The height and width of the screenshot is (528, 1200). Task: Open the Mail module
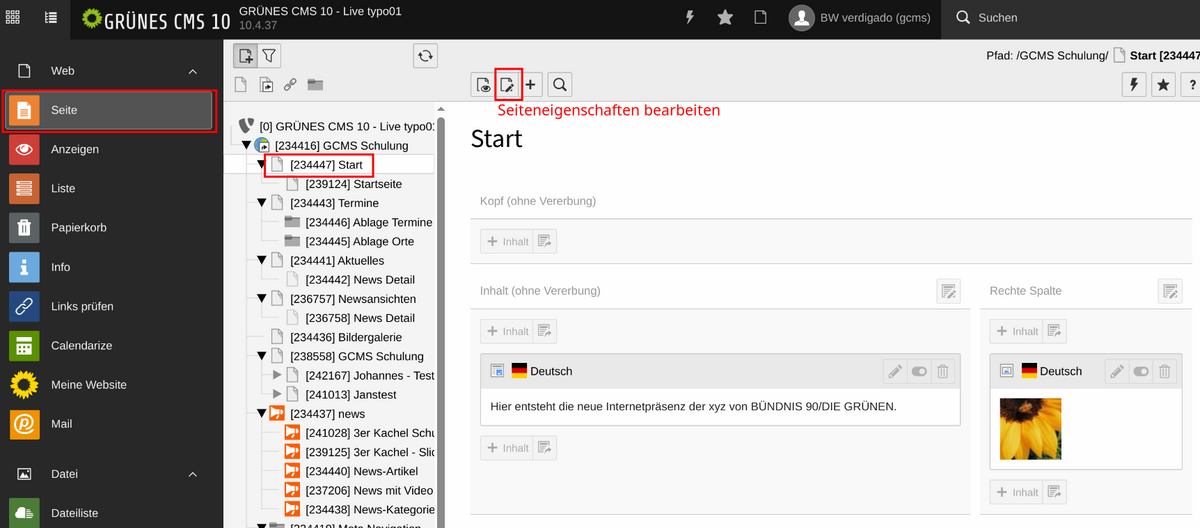110,423
